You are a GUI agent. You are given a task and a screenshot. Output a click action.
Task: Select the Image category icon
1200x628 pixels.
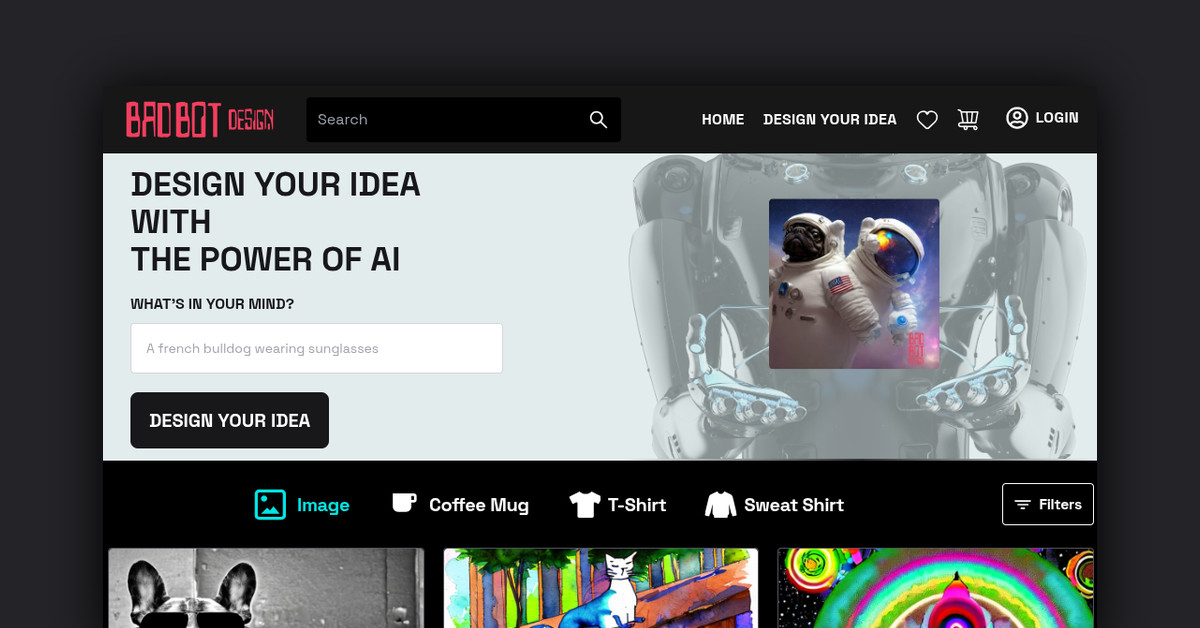[x=268, y=504]
